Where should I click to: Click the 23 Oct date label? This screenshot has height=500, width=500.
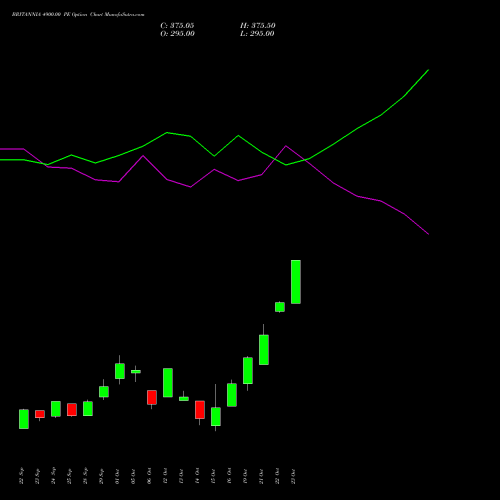[x=294, y=476]
